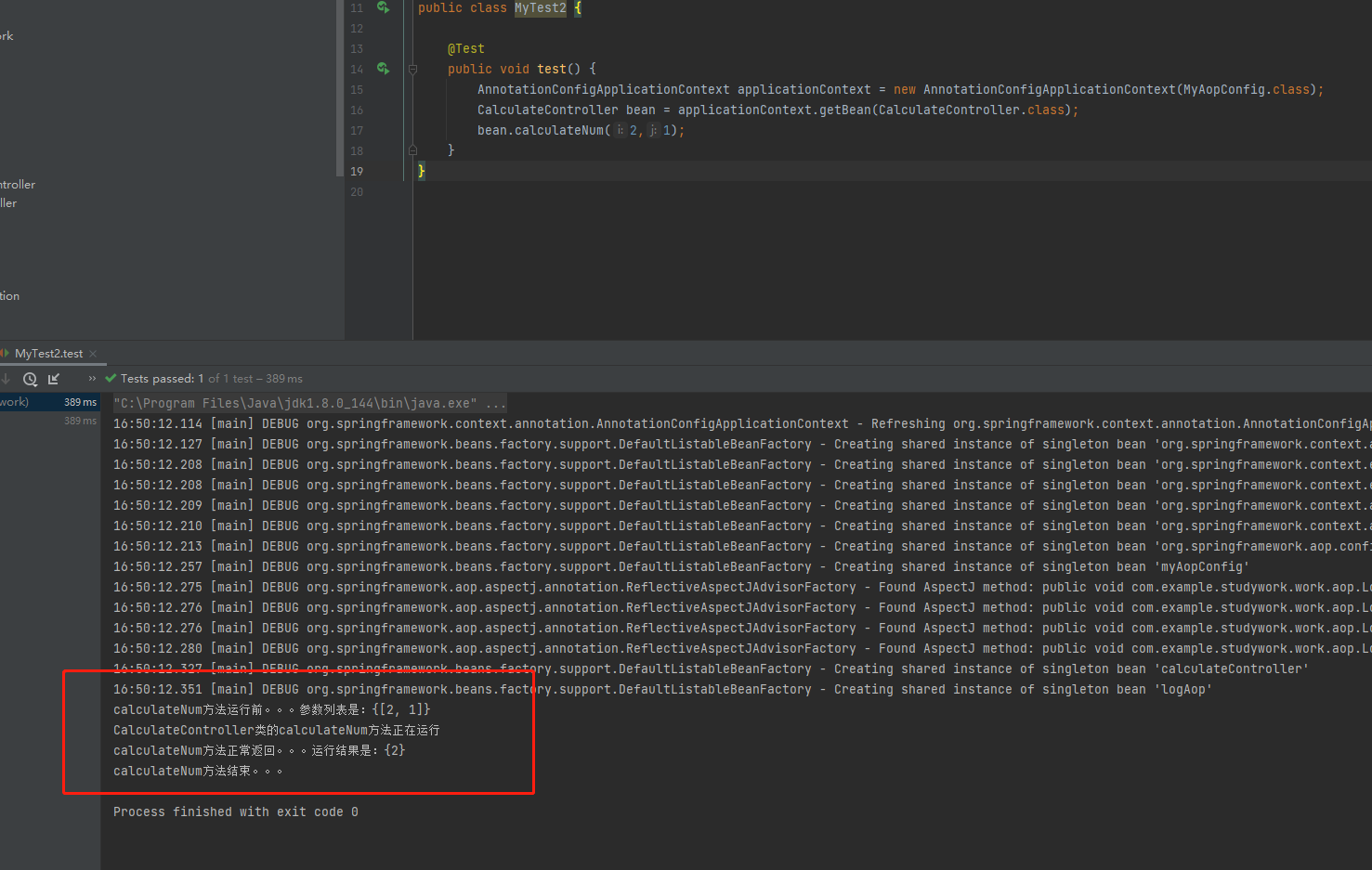Click the @Test annotation in code

(466, 48)
